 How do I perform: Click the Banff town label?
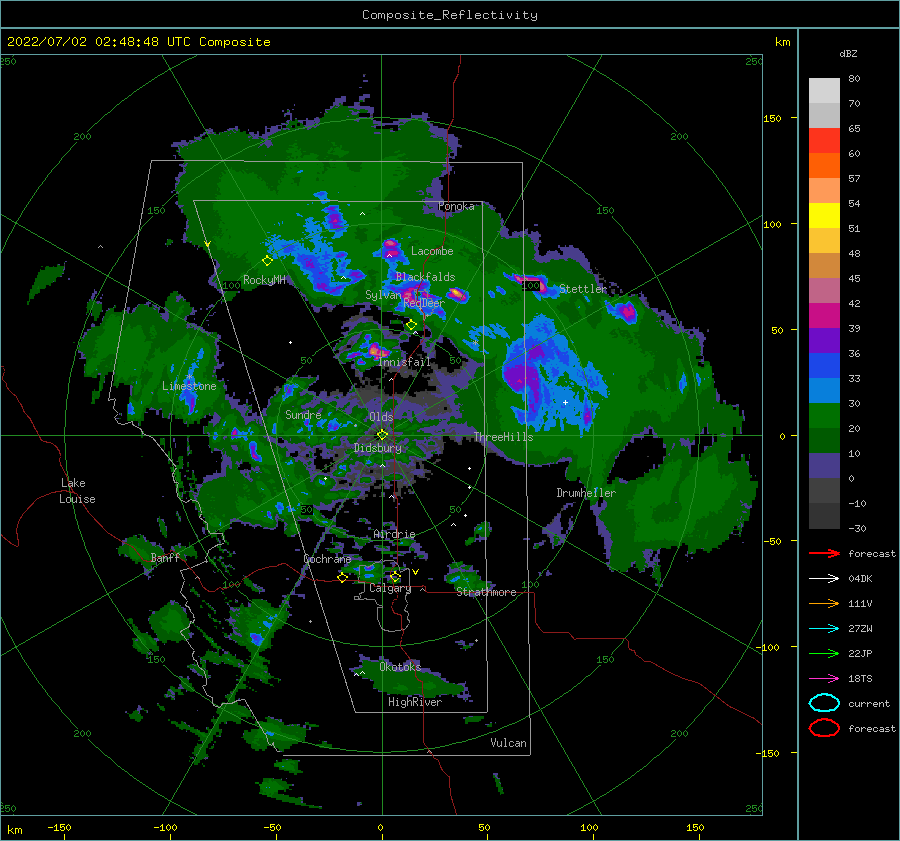165,558
